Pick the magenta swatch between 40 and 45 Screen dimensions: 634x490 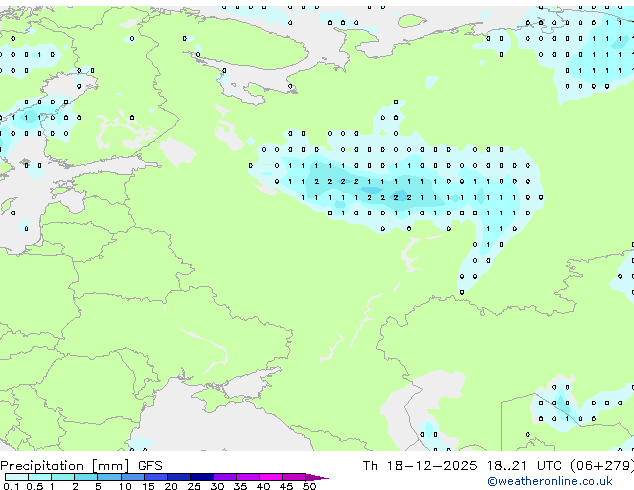[x=271, y=477]
